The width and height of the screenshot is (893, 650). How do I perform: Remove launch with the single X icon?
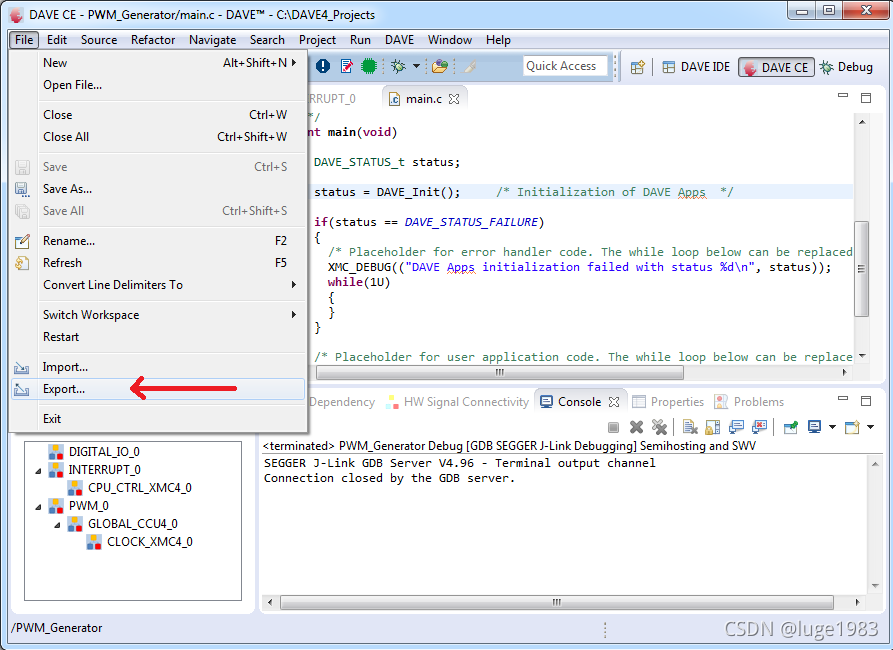pyautogui.click(x=637, y=427)
